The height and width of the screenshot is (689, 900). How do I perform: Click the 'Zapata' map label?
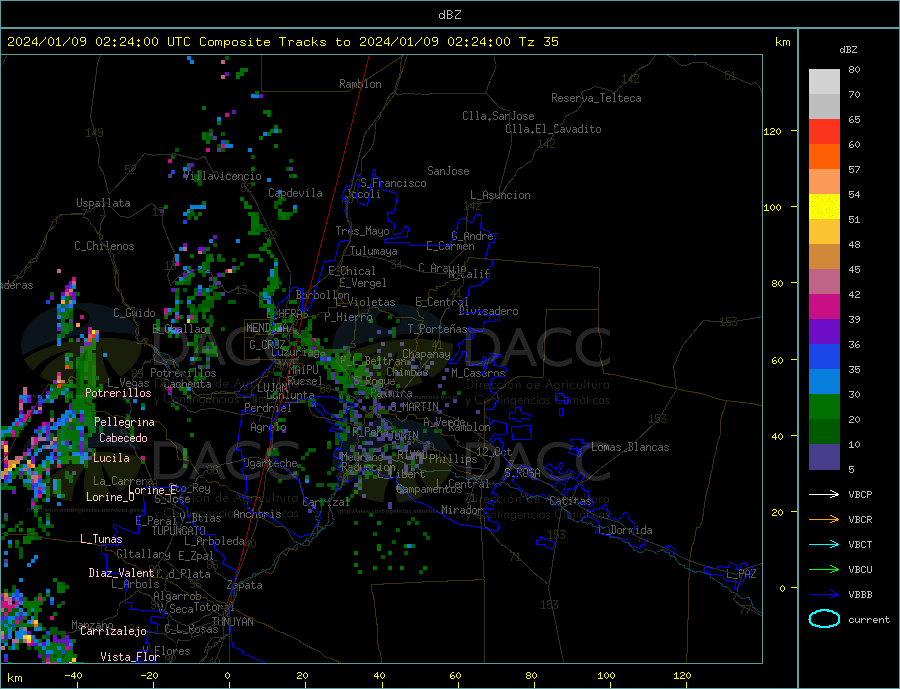coord(245,585)
